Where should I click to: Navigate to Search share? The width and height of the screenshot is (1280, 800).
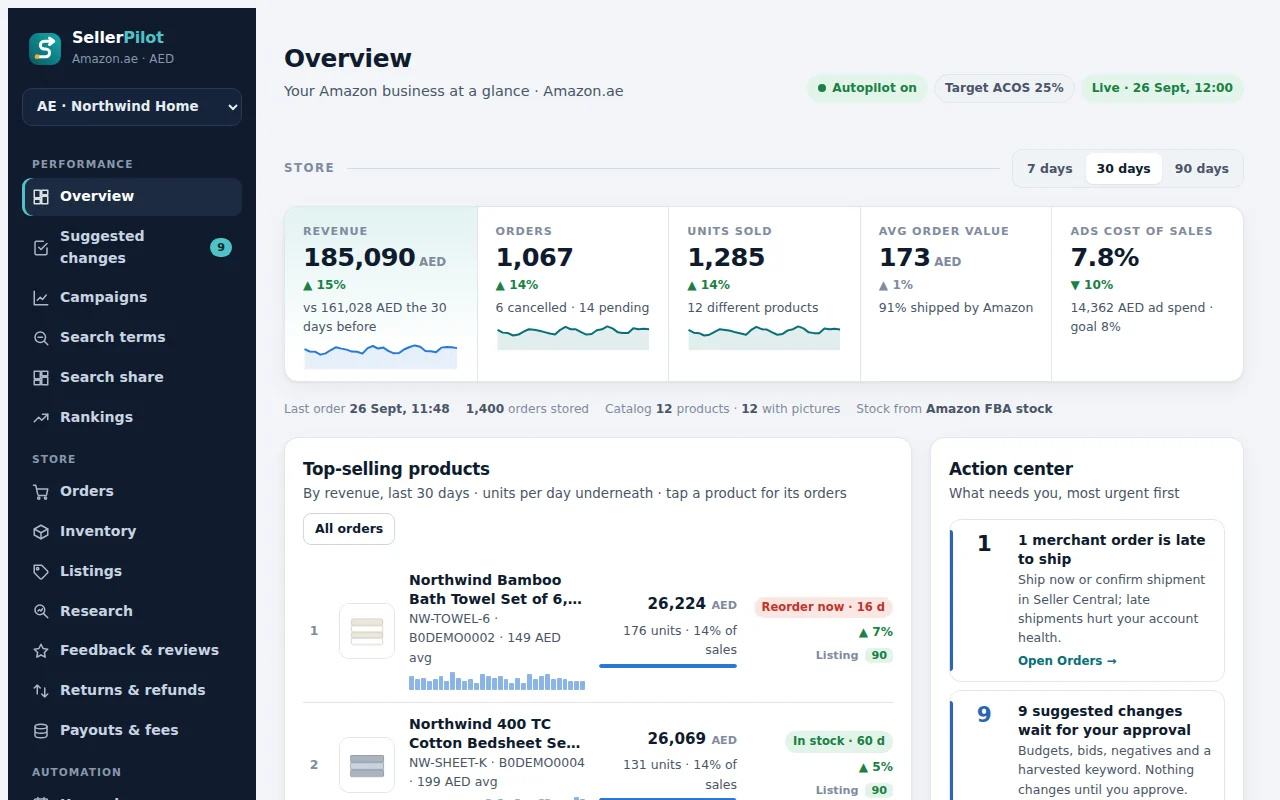pos(132,377)
